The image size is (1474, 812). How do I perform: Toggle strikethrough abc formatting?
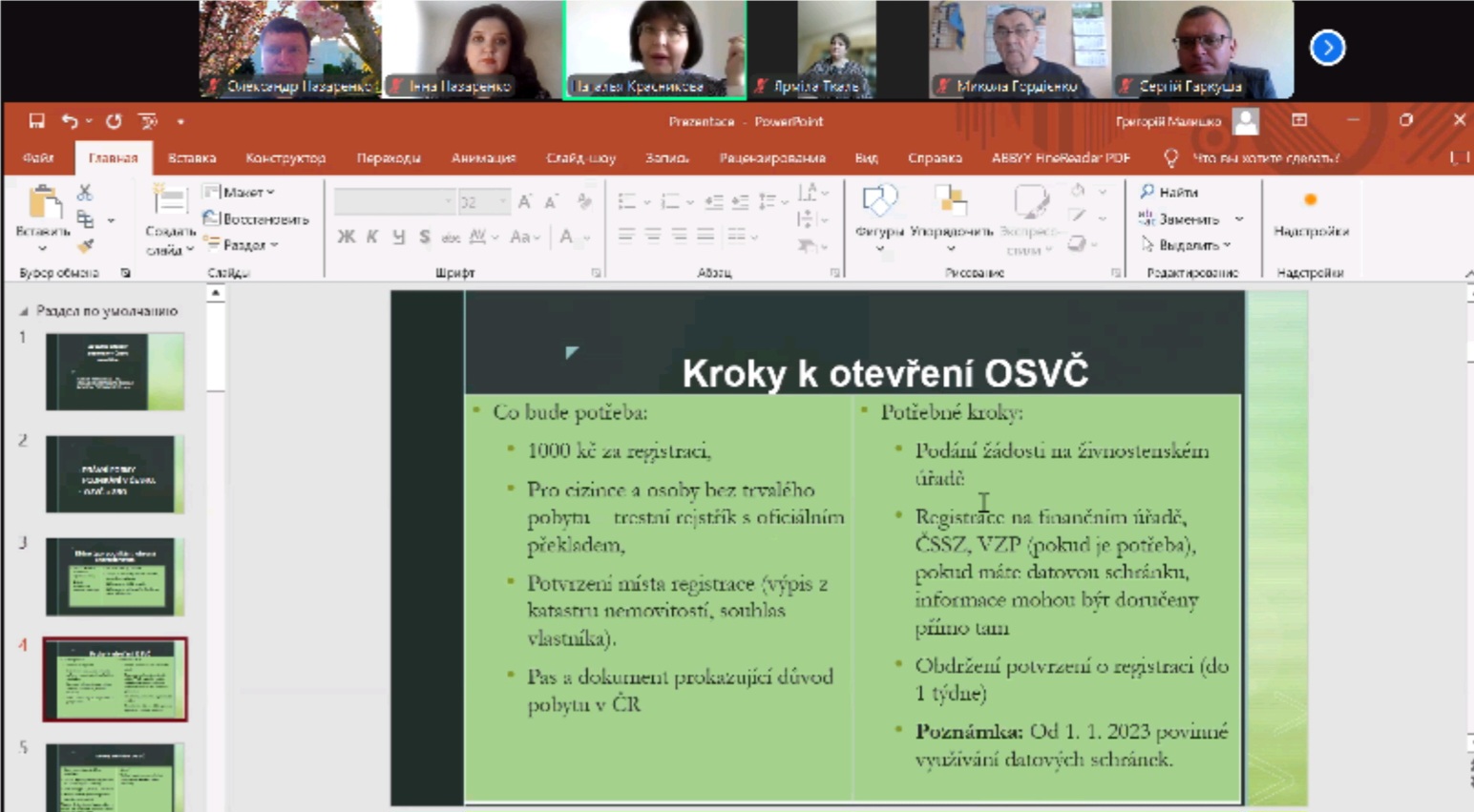click(x=451, y=237)
